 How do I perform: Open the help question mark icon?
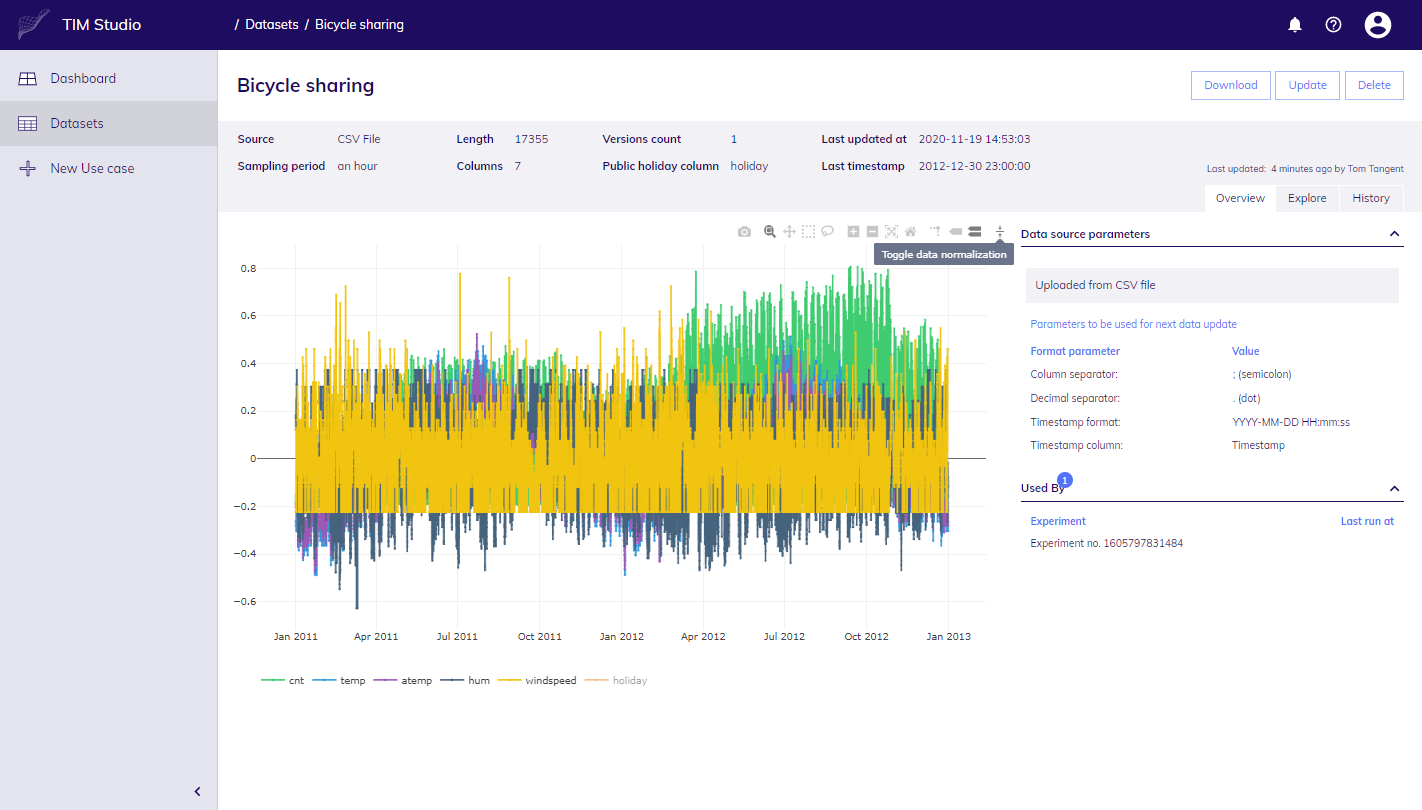point(1333,25)
